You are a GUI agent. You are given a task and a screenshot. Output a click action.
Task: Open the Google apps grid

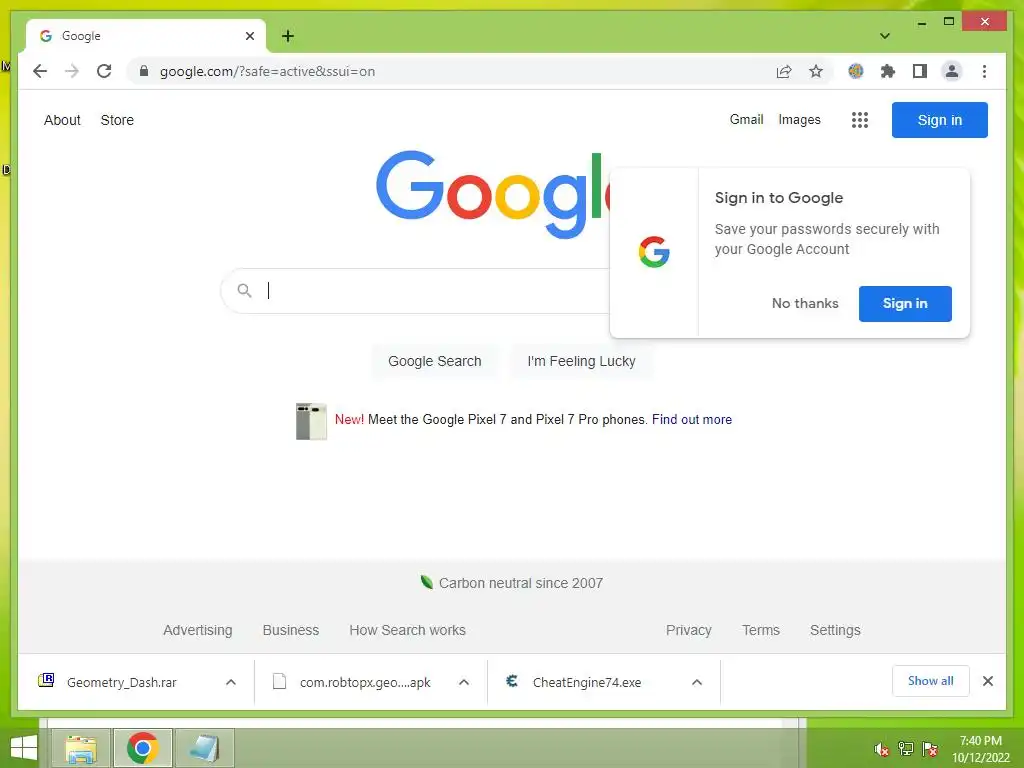click(859, 120)
